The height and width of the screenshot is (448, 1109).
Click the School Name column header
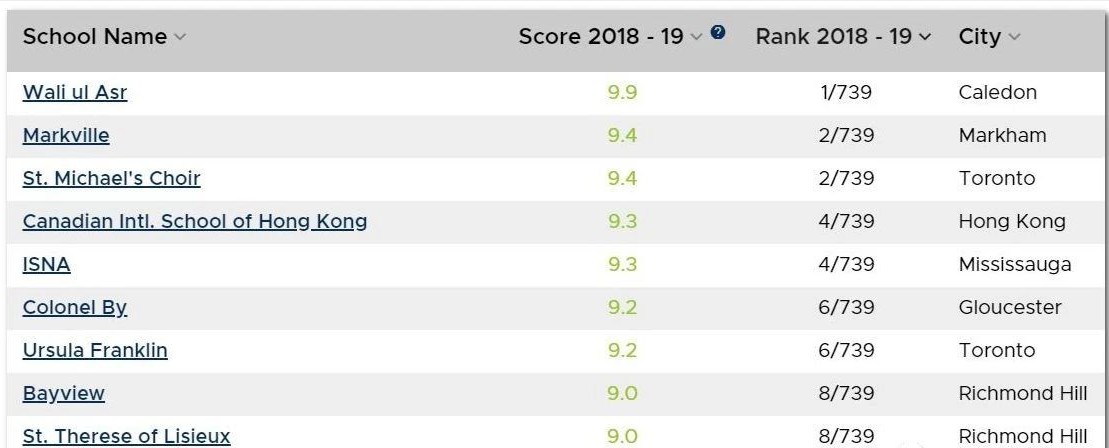click(x=95, y=37)
